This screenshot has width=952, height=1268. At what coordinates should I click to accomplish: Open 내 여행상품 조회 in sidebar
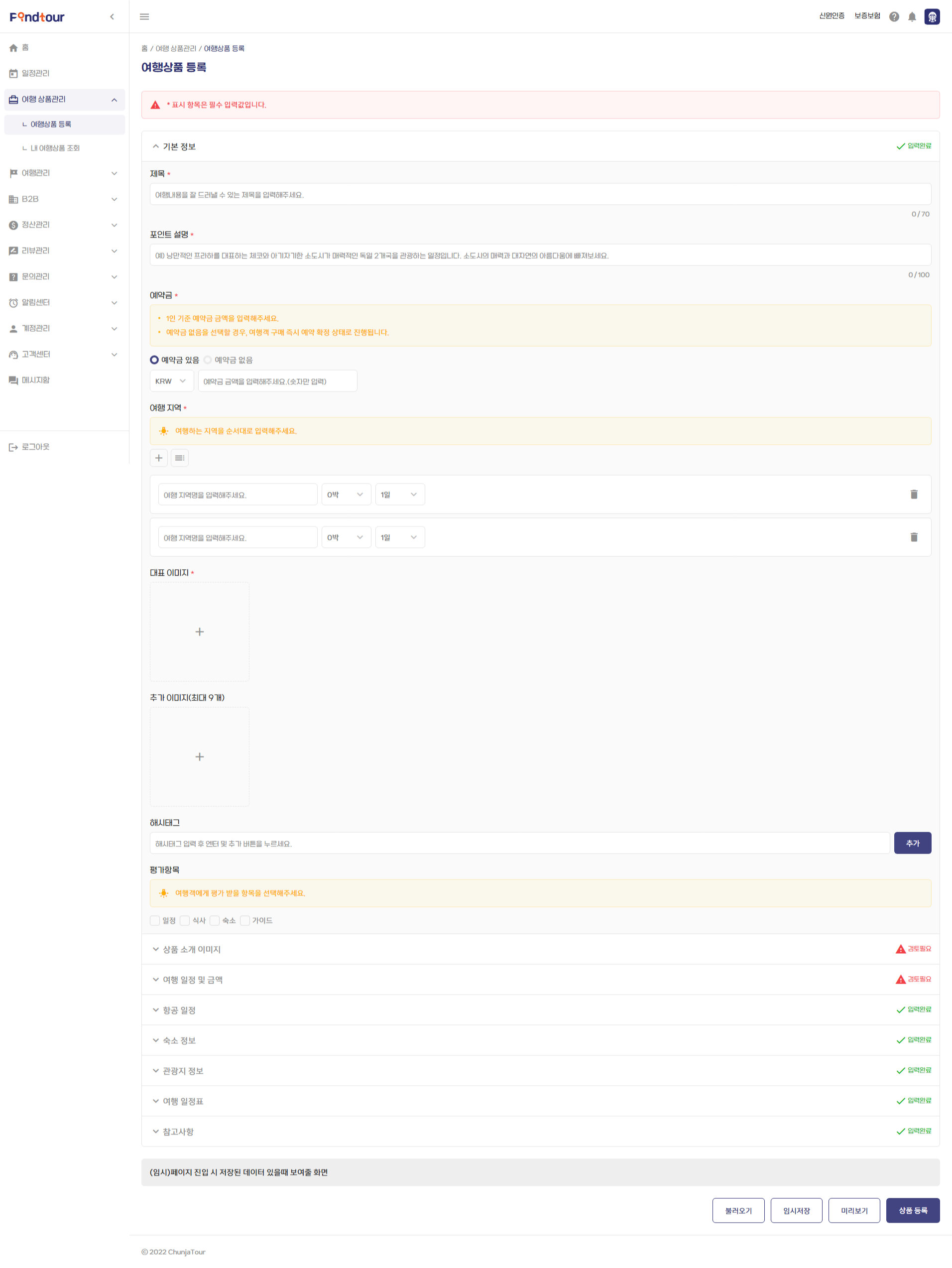[x=55, y=148]
